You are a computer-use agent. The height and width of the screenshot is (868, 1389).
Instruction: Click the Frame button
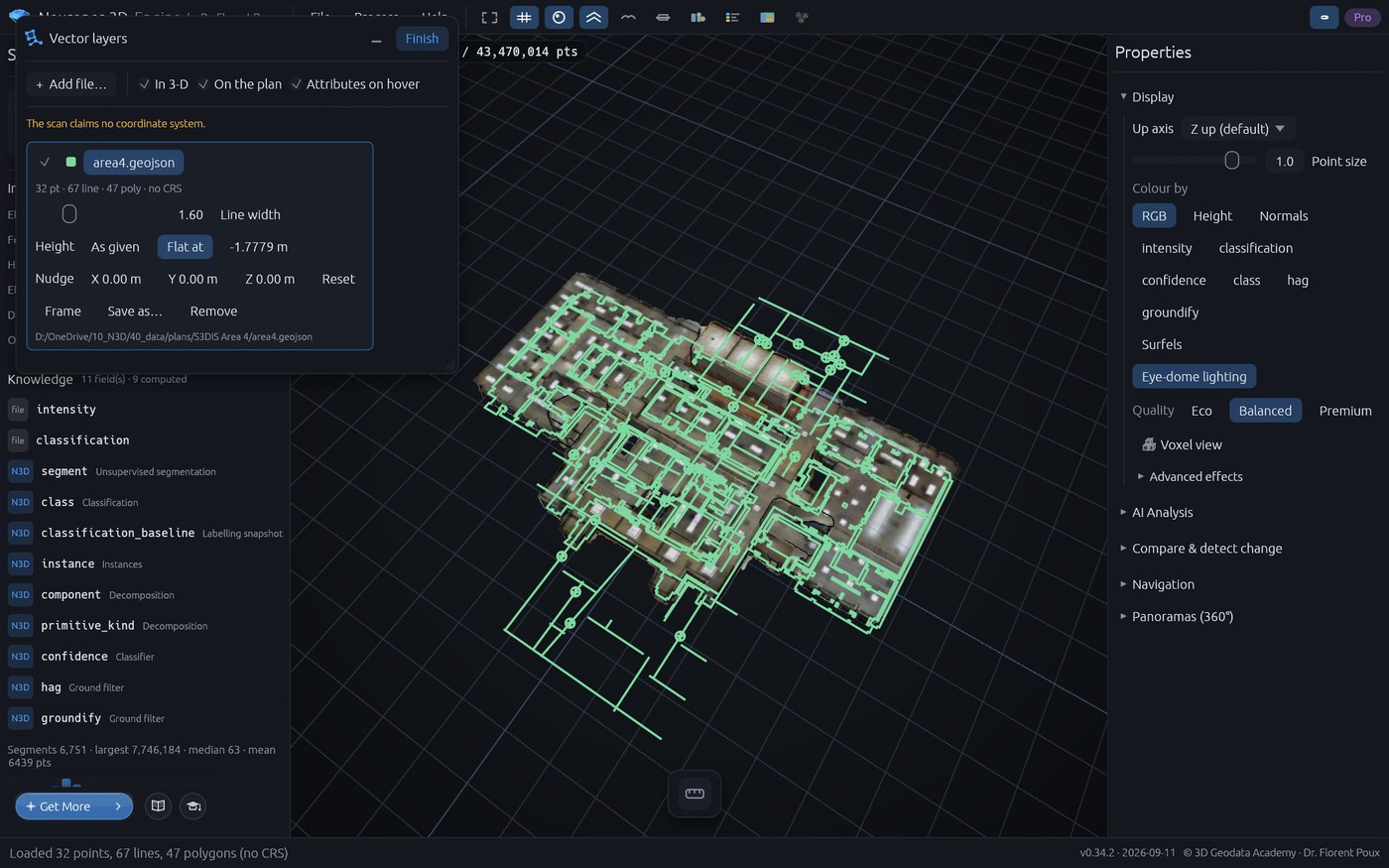[63, 311]
